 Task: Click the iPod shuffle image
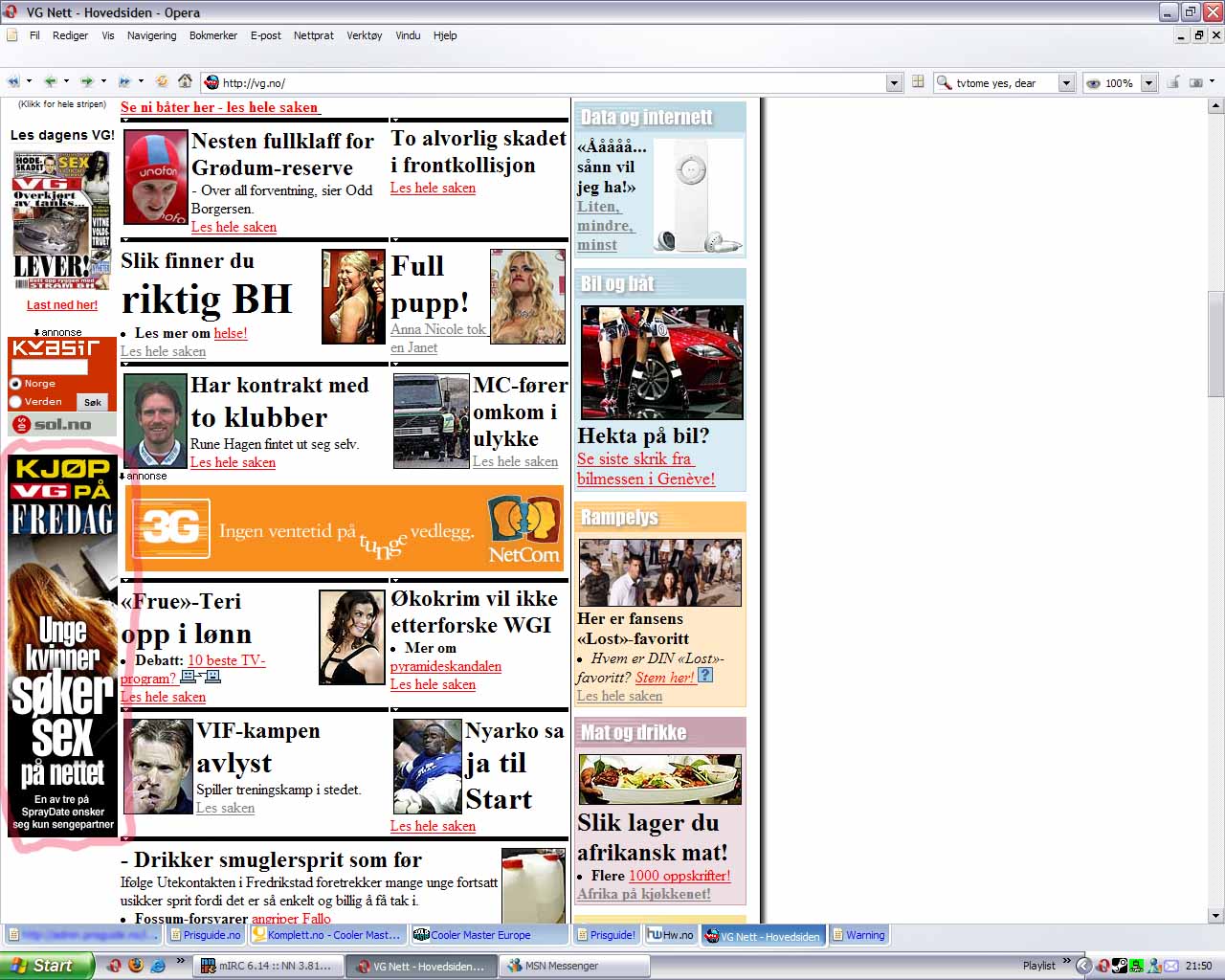(698, 196)
